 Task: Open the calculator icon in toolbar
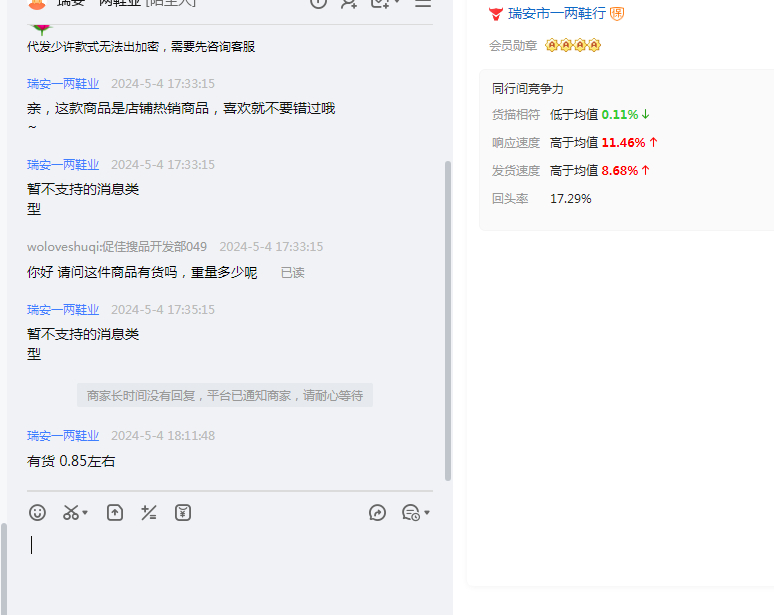(x=149, y=512)
